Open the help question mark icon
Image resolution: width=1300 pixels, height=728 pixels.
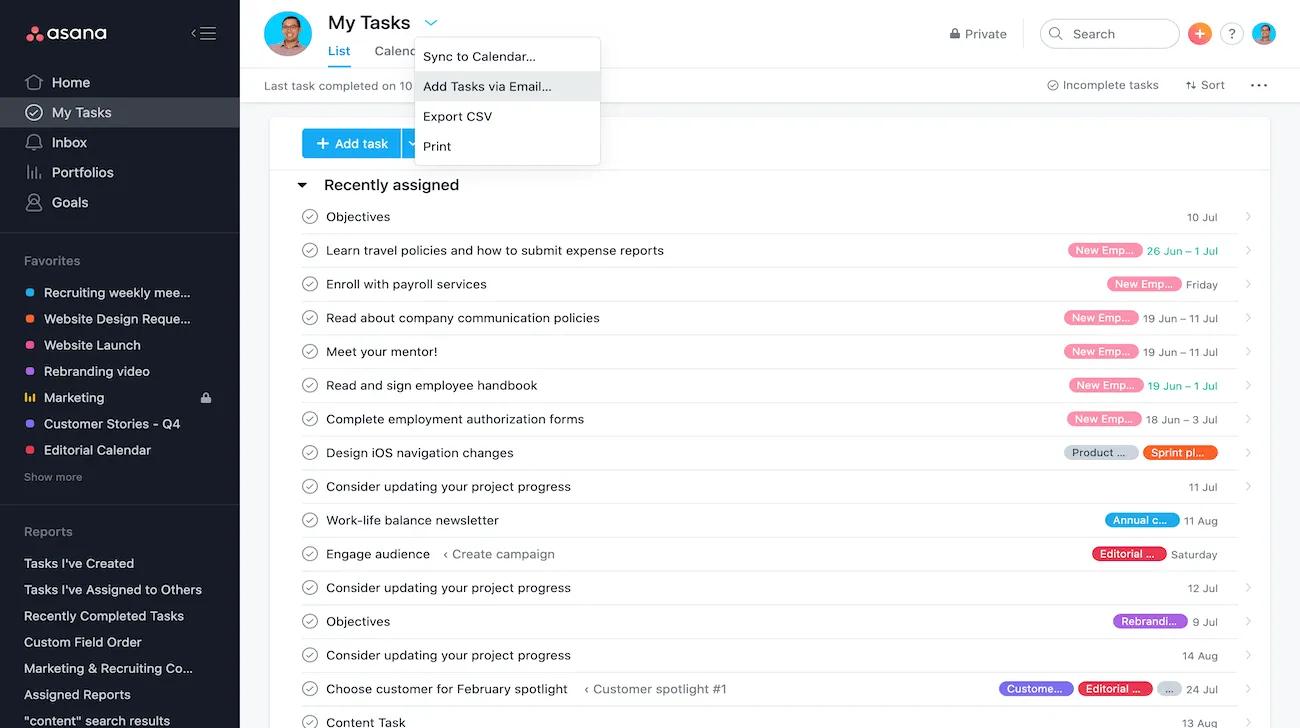(x=1231, y=34)
